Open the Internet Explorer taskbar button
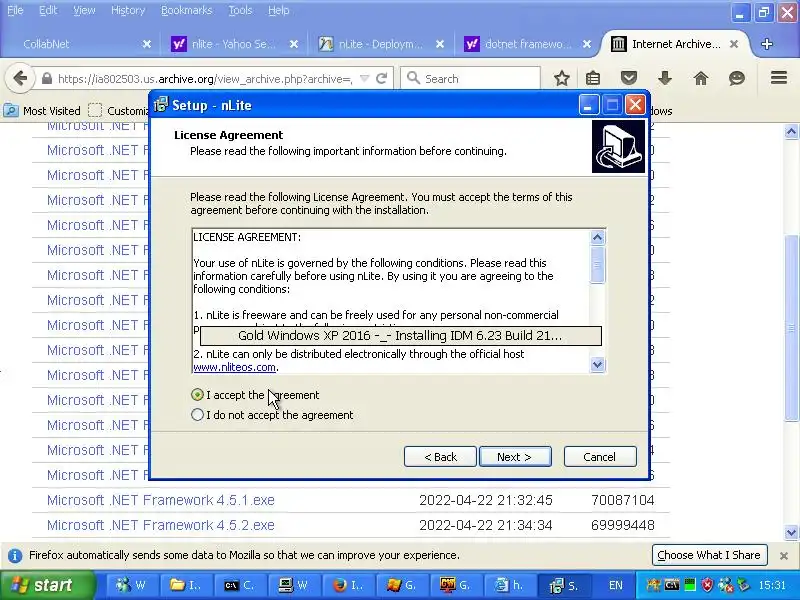This screenshot has width=800, height=600. pos(510,585)
